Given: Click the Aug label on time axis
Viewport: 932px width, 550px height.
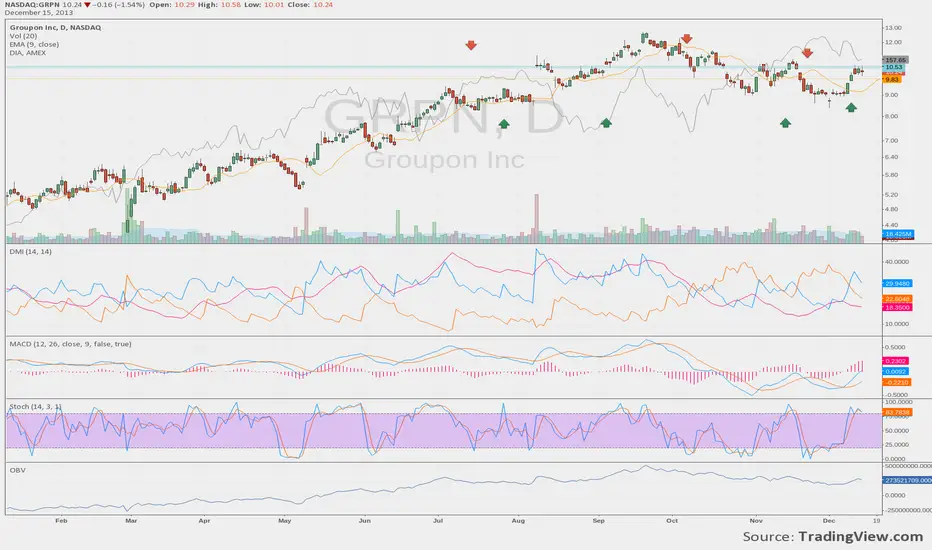Looking at the screenshot, I should pyautogui.click(x=518, y=521).
